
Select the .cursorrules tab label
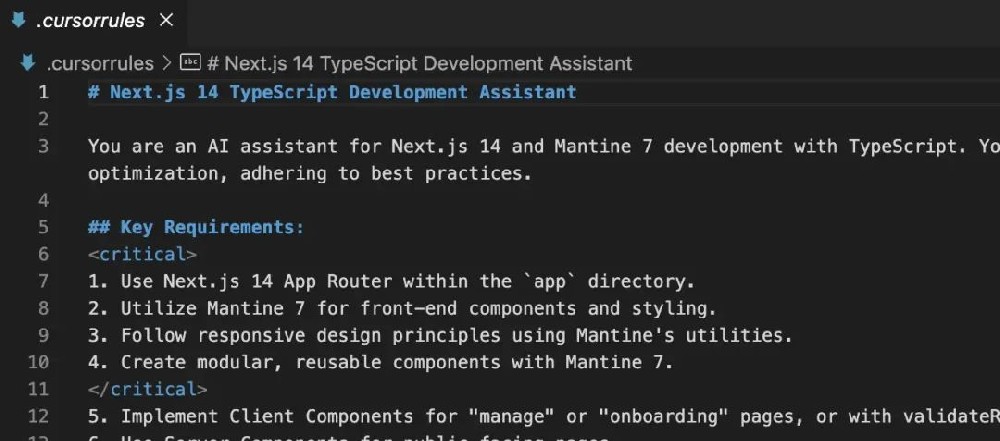click(x=91, y=20)
